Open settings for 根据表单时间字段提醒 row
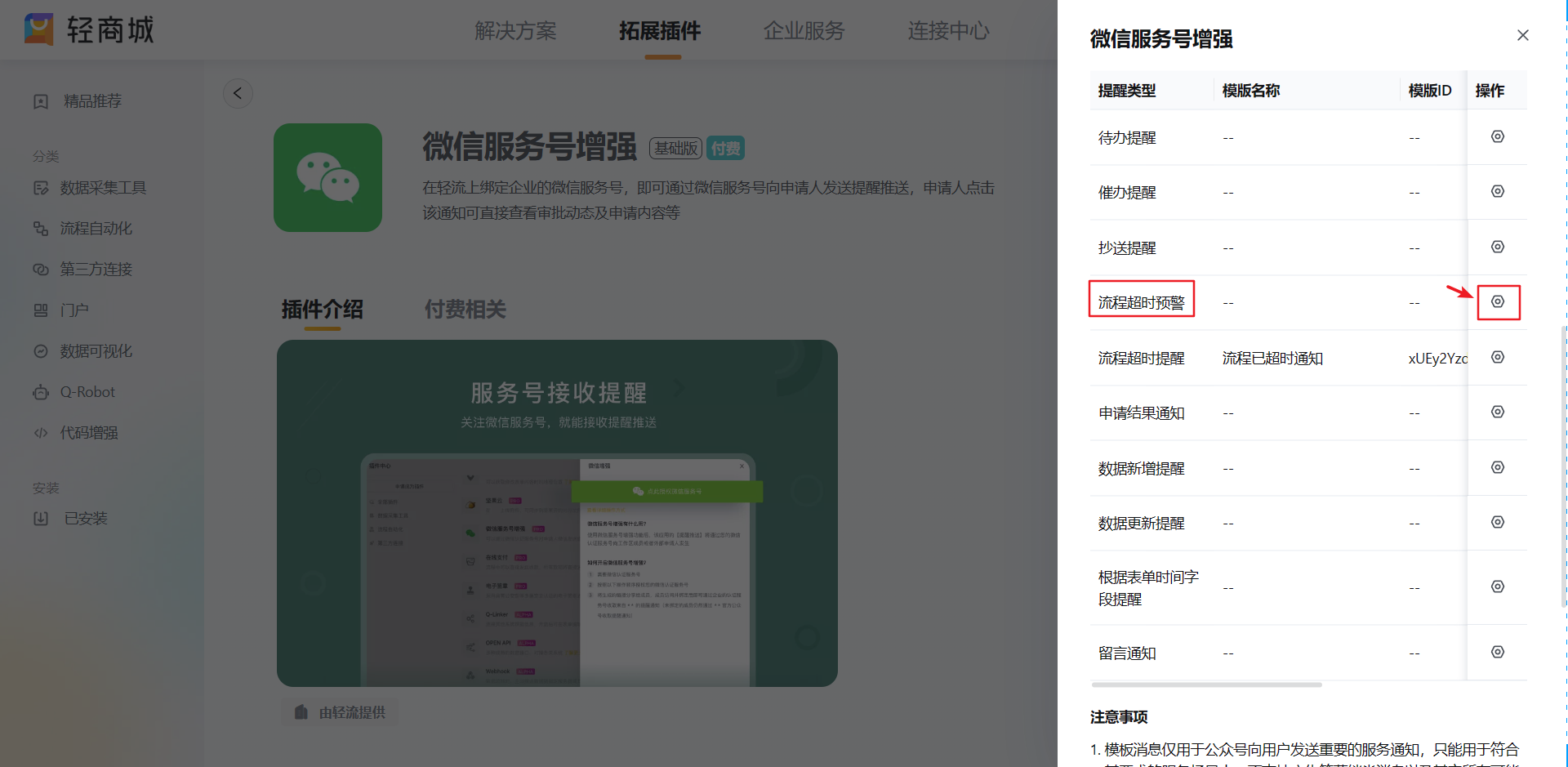This screenshot has width=1568, height=767. point(1497,586)
